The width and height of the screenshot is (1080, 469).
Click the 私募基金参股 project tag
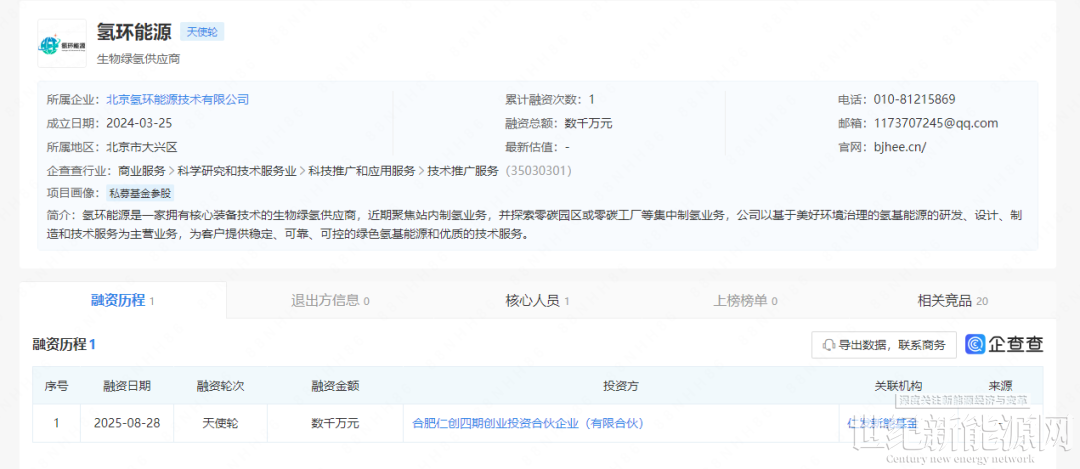[x=140, y=193]
